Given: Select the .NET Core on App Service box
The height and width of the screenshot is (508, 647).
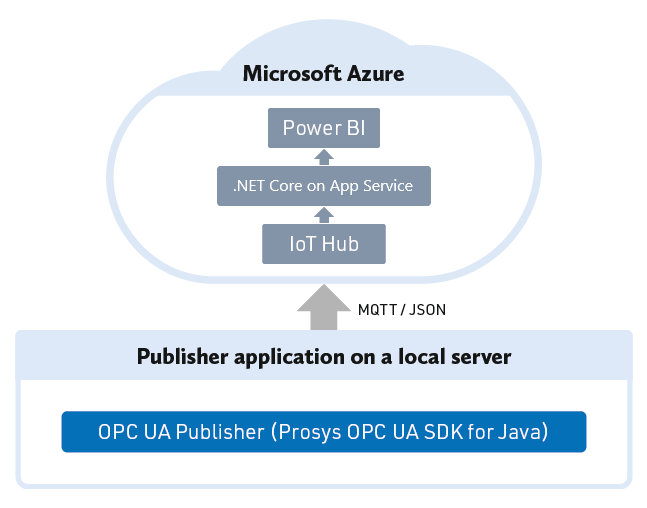Looking at the screenshot, I should tap(324, 186).
